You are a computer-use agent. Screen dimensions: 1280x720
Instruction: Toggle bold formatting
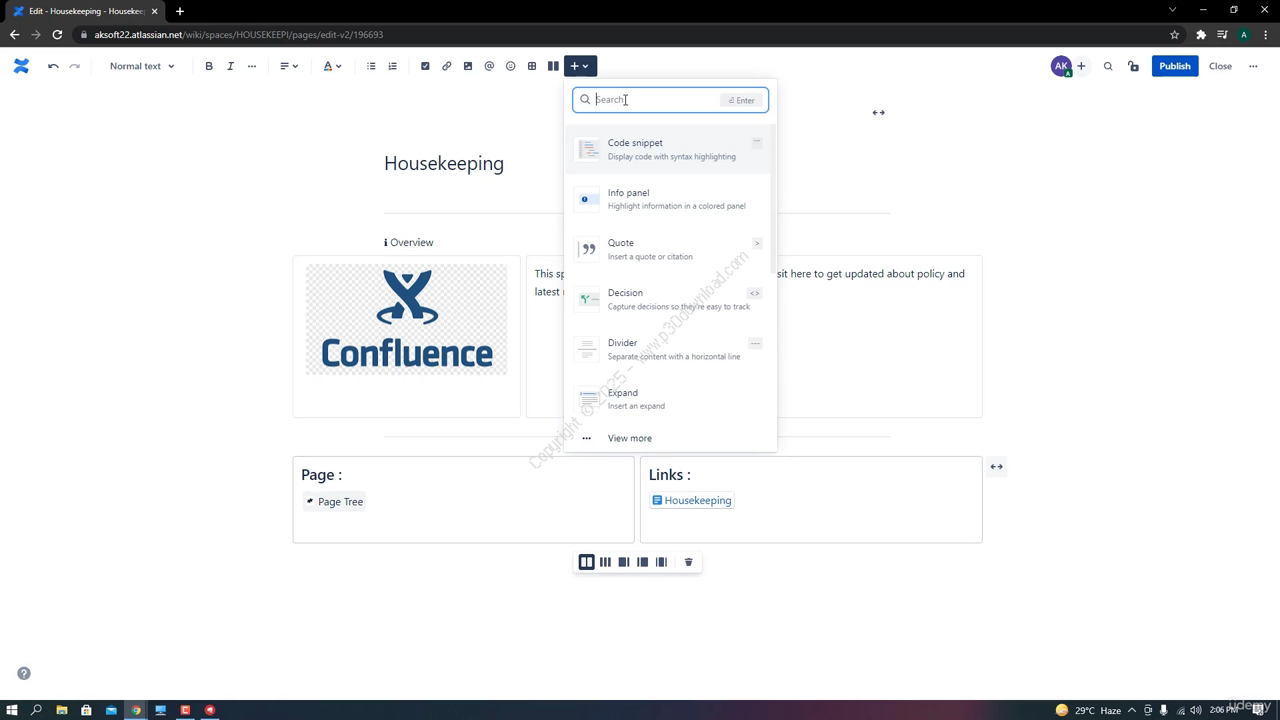pos(209,66)
